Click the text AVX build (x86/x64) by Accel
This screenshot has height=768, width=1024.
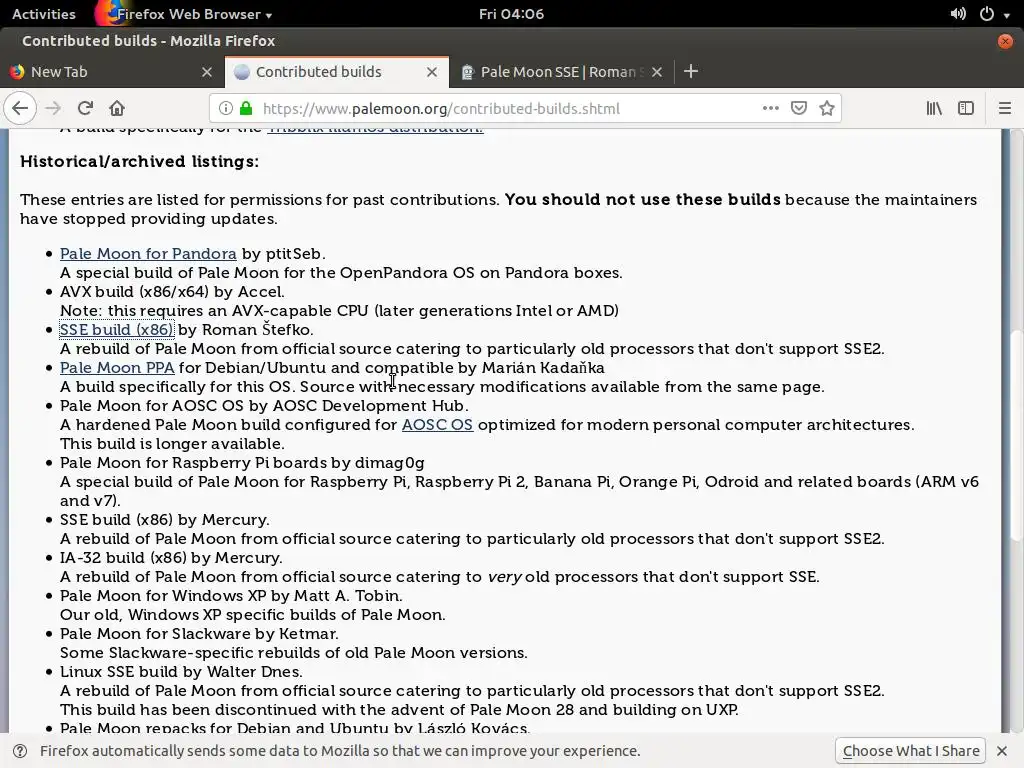(172, 292)
